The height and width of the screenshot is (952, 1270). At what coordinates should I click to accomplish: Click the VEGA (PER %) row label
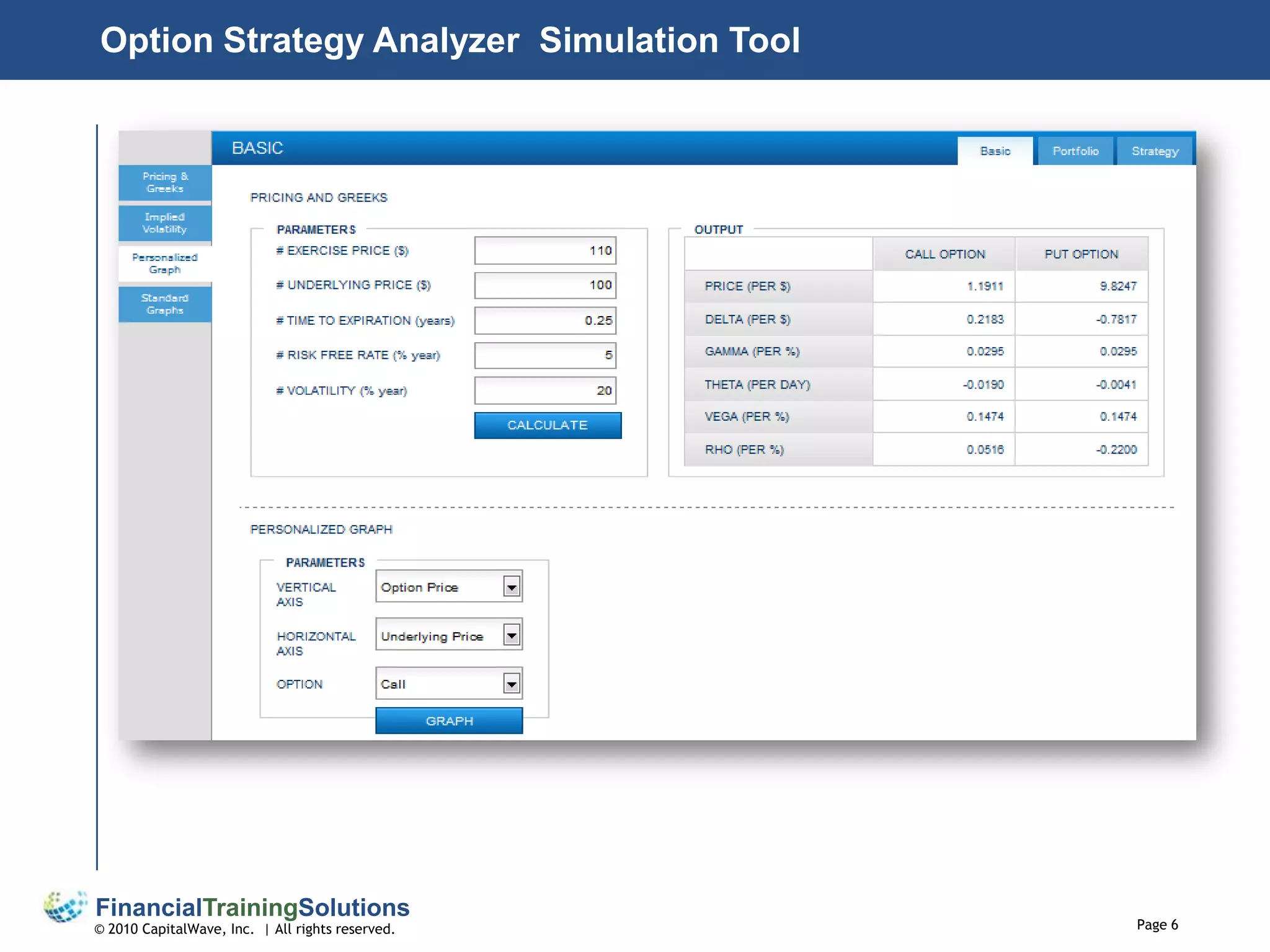[747, 416]
